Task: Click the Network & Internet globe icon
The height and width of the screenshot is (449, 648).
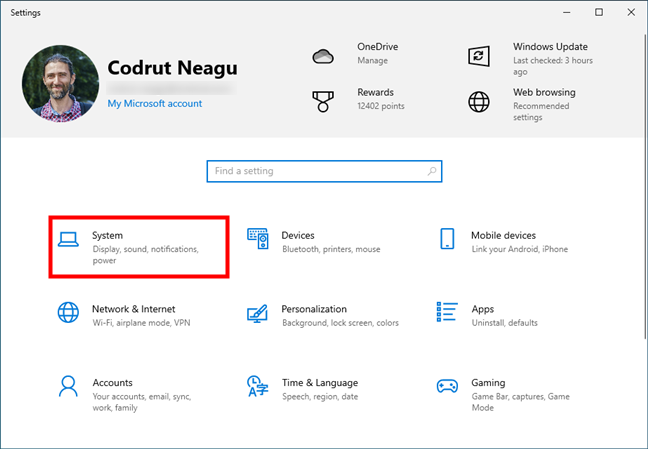Action: point(68,312)
